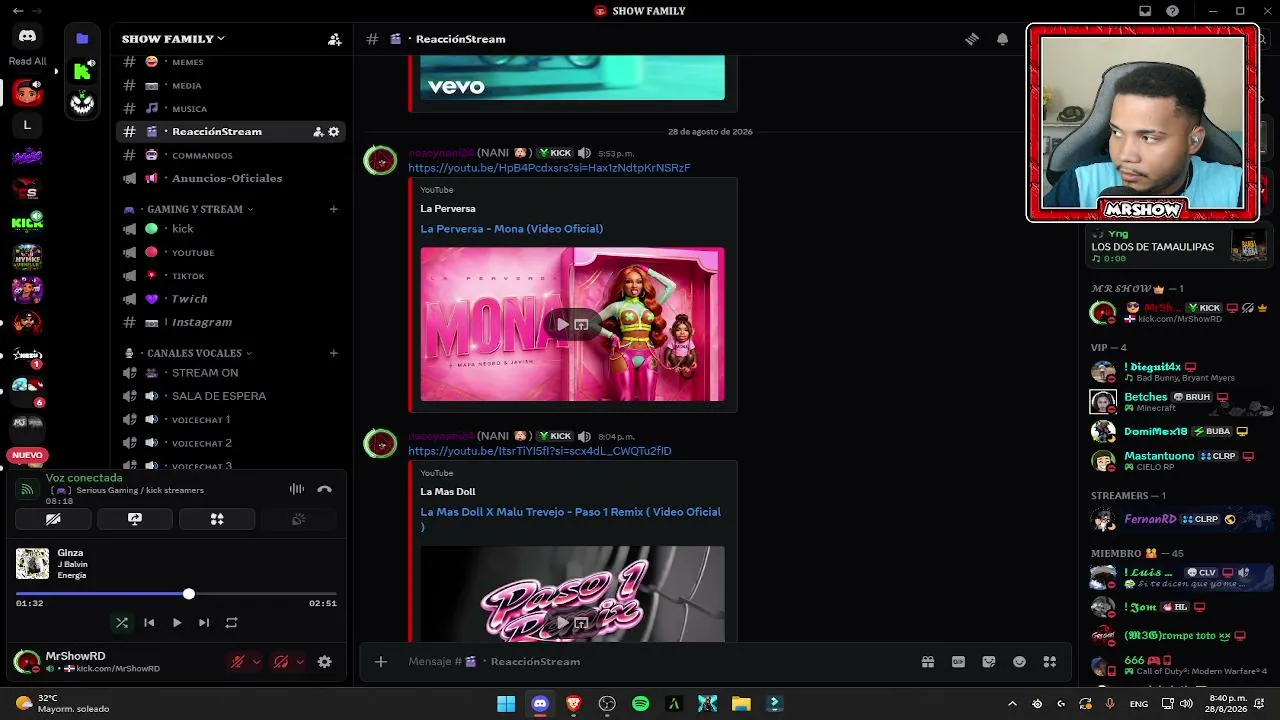1280x720 pixels.
Task: Open the MEMES channel
Action: pos(230,62)
